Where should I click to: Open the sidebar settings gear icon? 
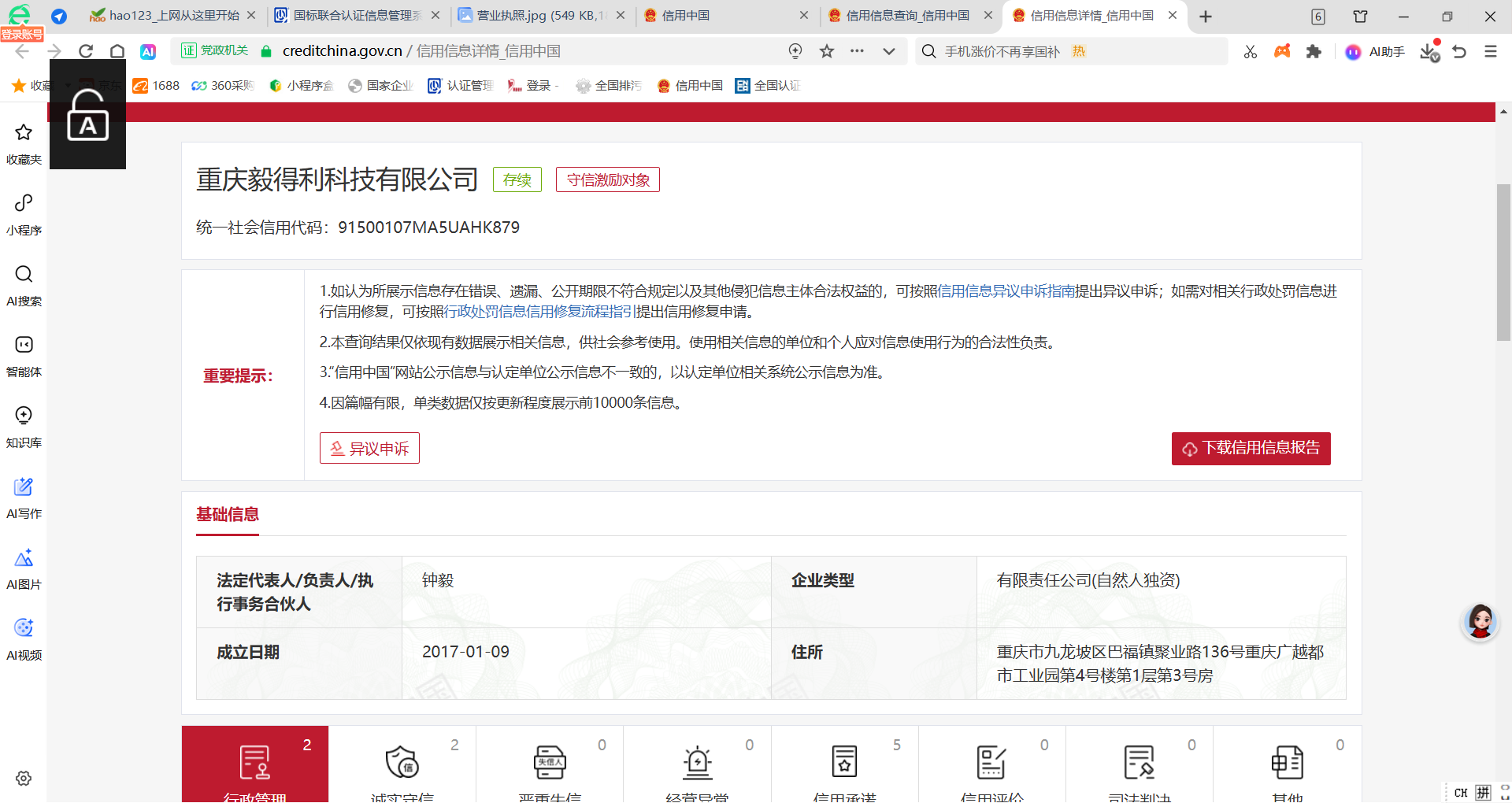[24, 778]
